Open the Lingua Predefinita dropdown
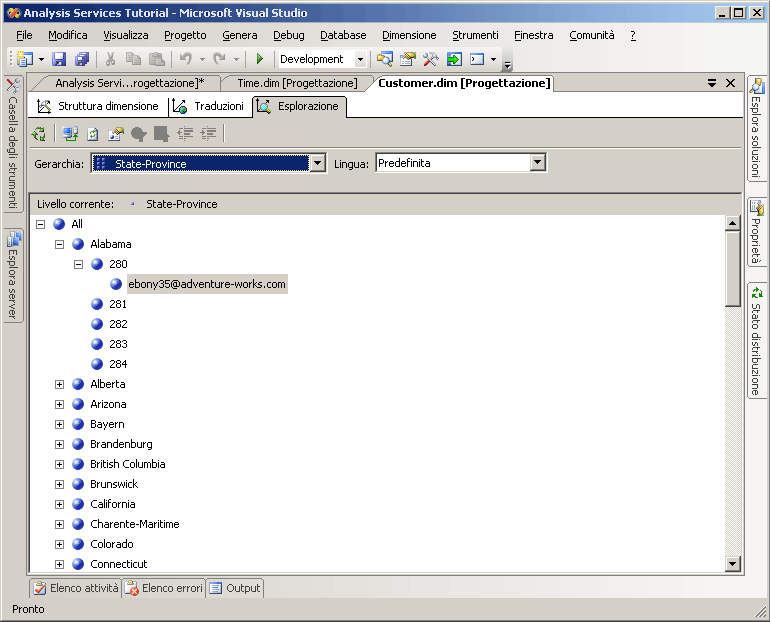 [537, 163]
